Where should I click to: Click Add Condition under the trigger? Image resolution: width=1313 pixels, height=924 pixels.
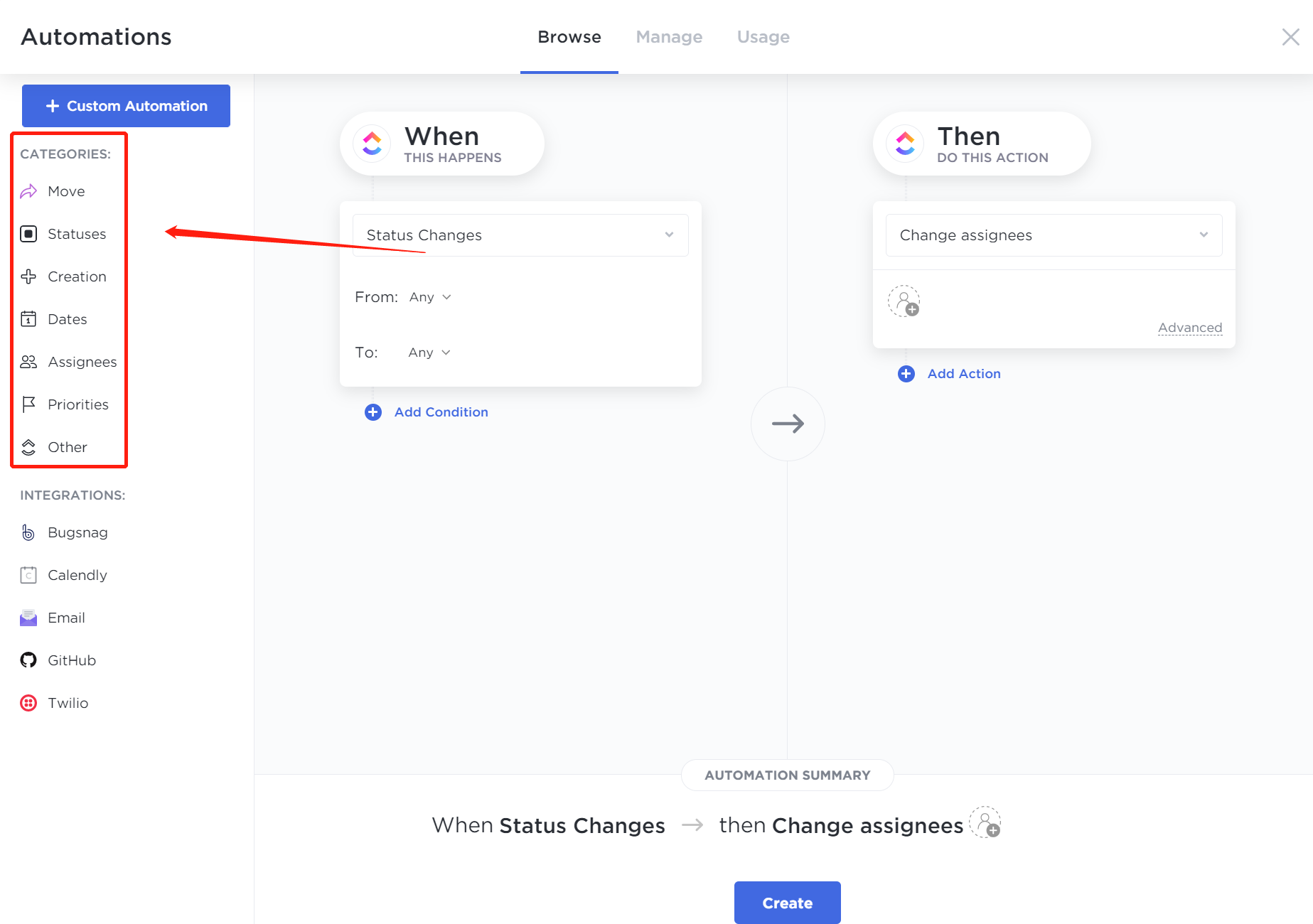[441, 412]
